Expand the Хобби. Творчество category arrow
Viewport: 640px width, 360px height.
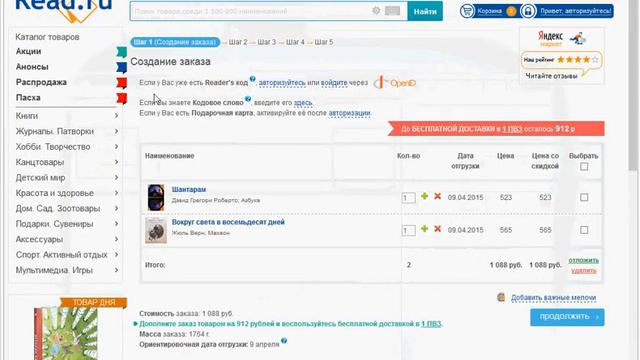pos(116,147)
